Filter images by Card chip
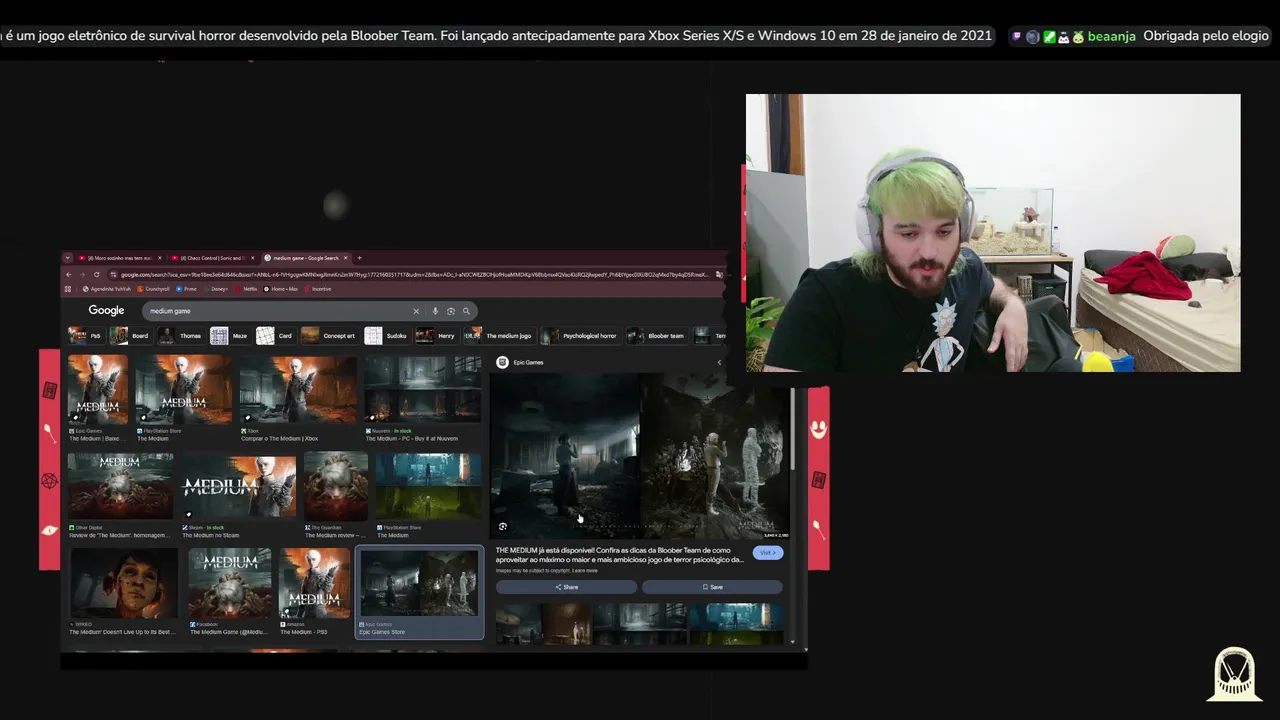Viewport: 1280px width, 720px height. click(x=275, y=335)
